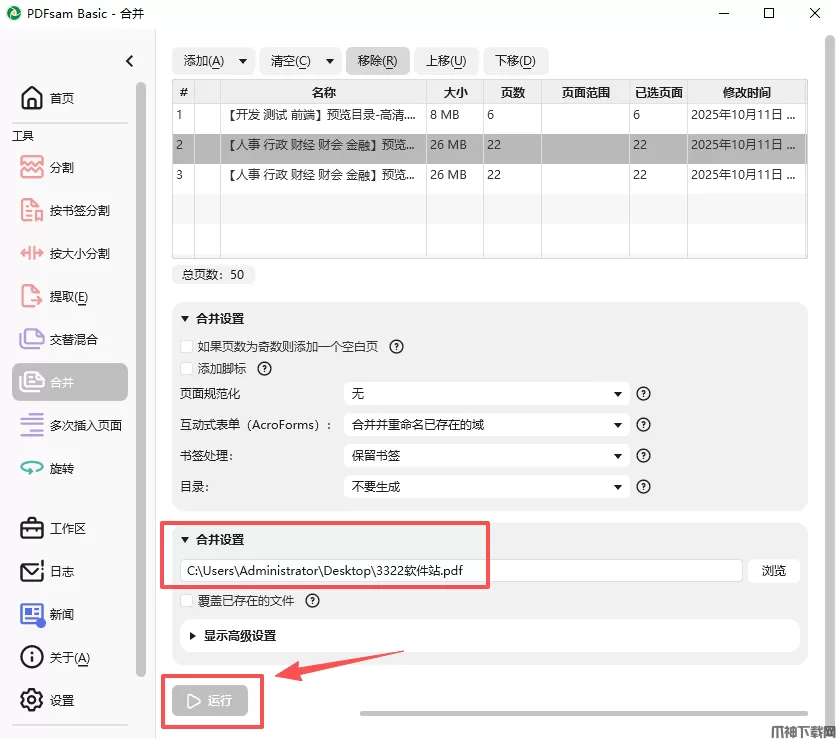The height and width of the screenshot is (739, 836).
Task: Collapse the sidebar with the left chevron
Action: [x=129, y=61]
